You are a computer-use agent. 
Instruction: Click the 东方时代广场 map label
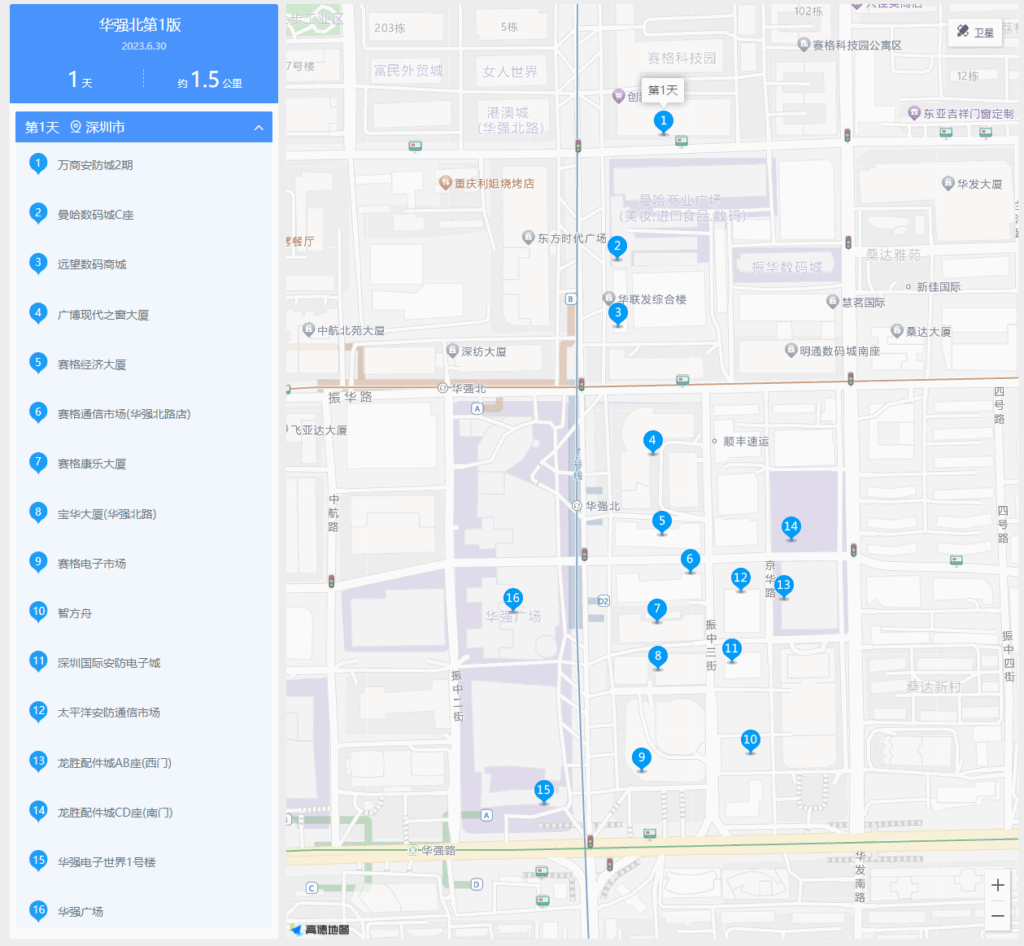[x=571, y=238]
